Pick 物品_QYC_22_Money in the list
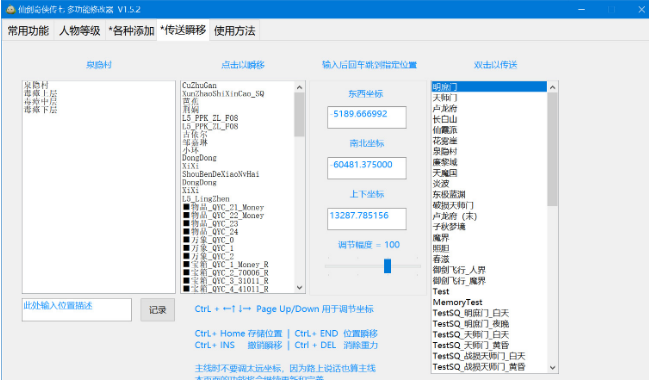The width and height of the screenshot is (649, 380). tap(224, 215)
